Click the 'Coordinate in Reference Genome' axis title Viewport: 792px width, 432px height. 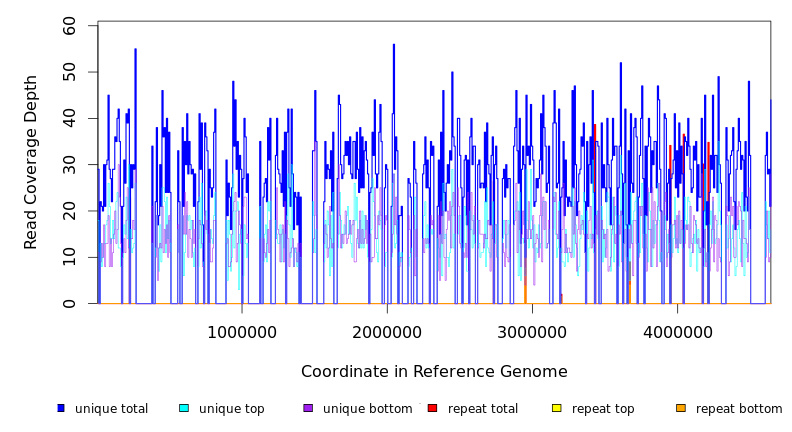(x=434, y=372)
